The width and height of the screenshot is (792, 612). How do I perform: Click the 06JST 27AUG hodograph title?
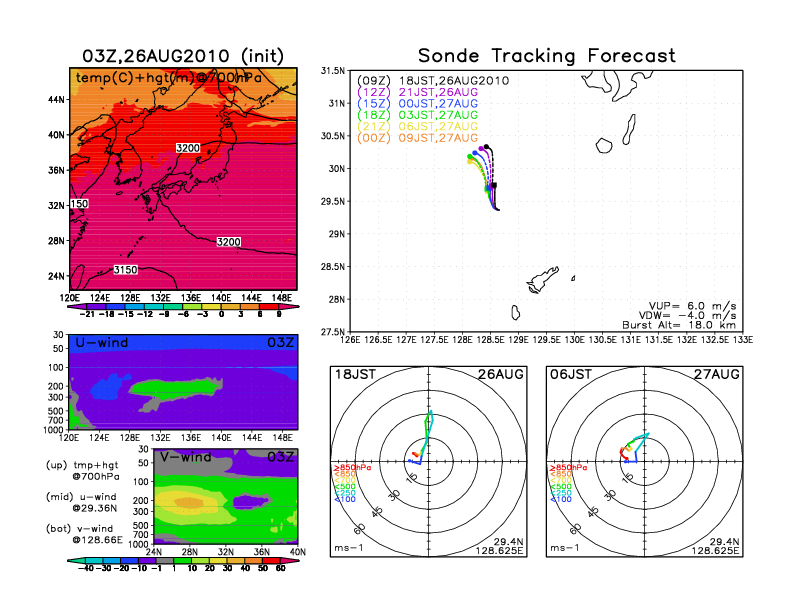[645, 374]
